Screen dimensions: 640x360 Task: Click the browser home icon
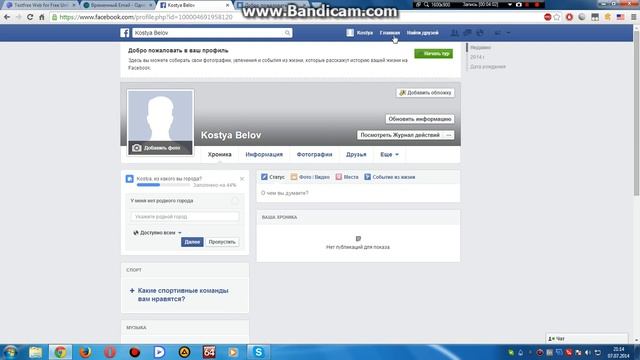coord(41,17)
